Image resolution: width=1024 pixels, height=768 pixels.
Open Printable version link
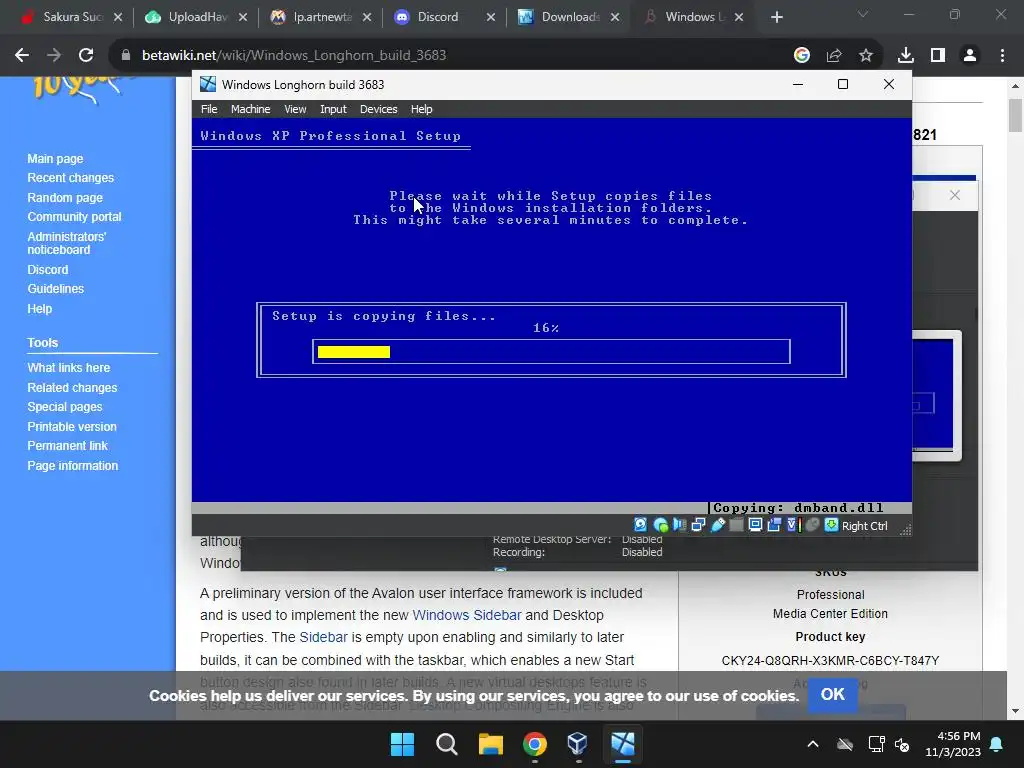(x=72, y=426)
